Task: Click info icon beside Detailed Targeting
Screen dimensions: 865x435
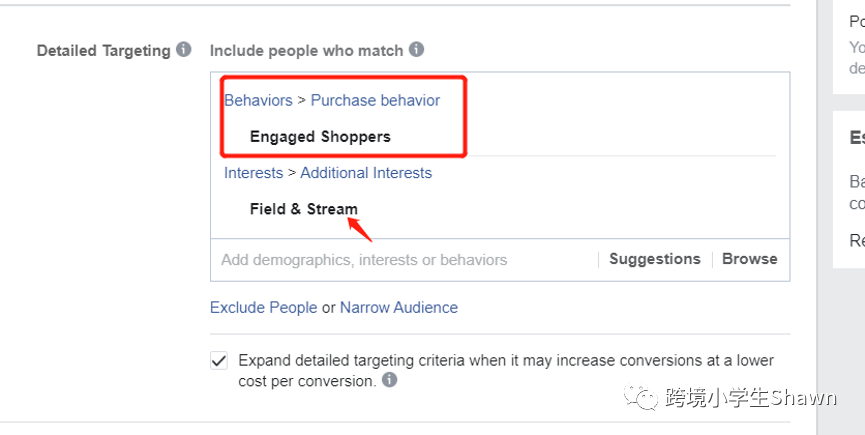Action: pos(184,50)
